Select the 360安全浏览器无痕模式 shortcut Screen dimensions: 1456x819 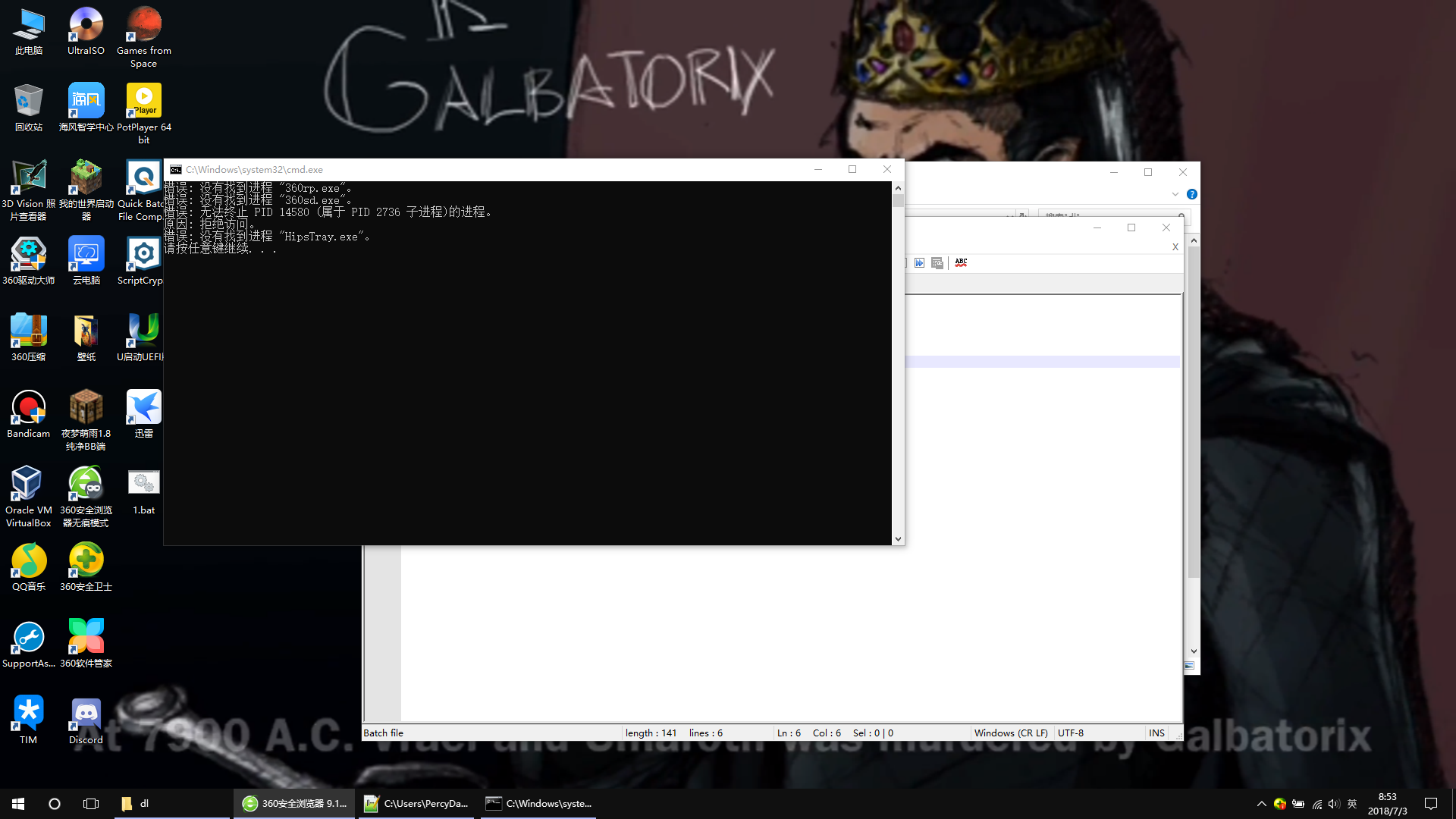pos(86,497)
